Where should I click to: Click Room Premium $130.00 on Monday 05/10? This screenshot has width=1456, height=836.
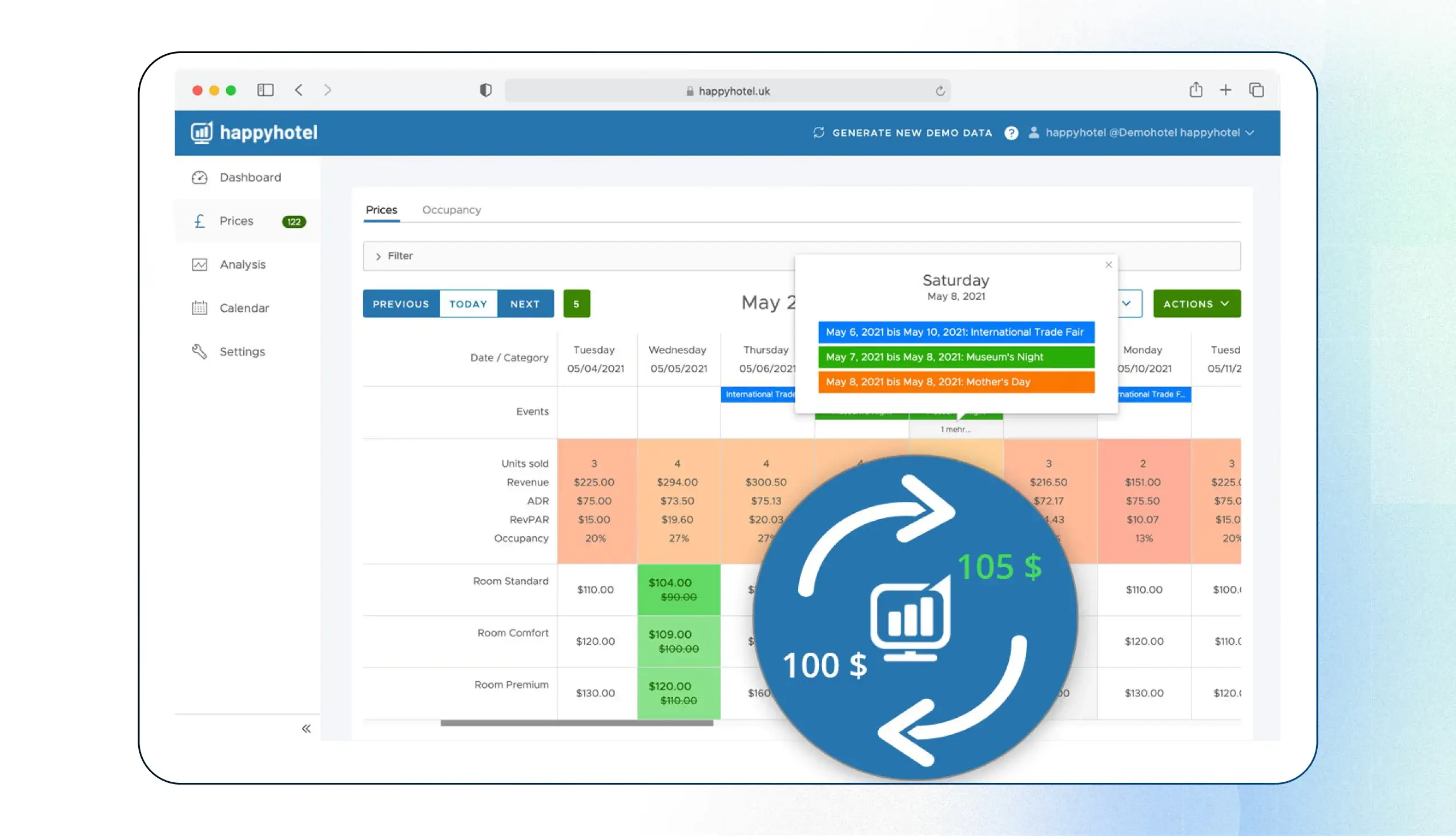pos(1144,693)
